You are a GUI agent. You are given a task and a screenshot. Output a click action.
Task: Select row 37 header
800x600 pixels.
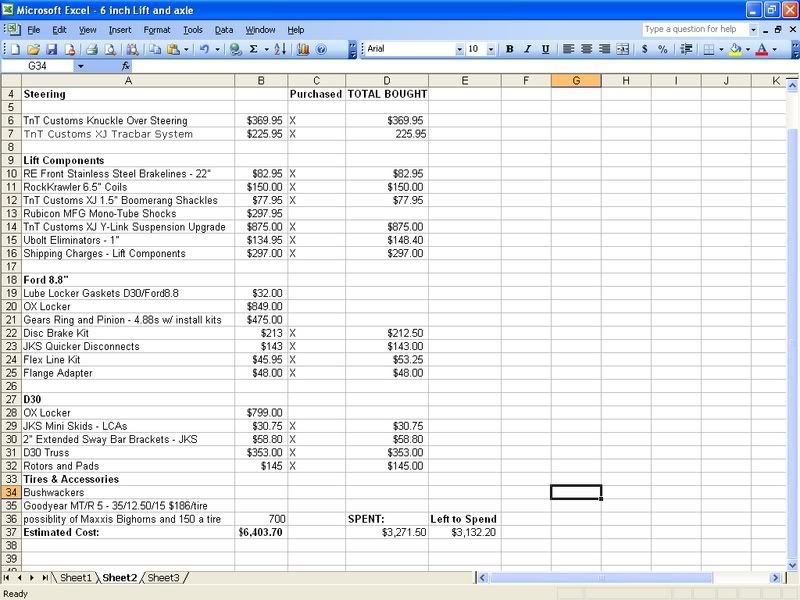11,532
